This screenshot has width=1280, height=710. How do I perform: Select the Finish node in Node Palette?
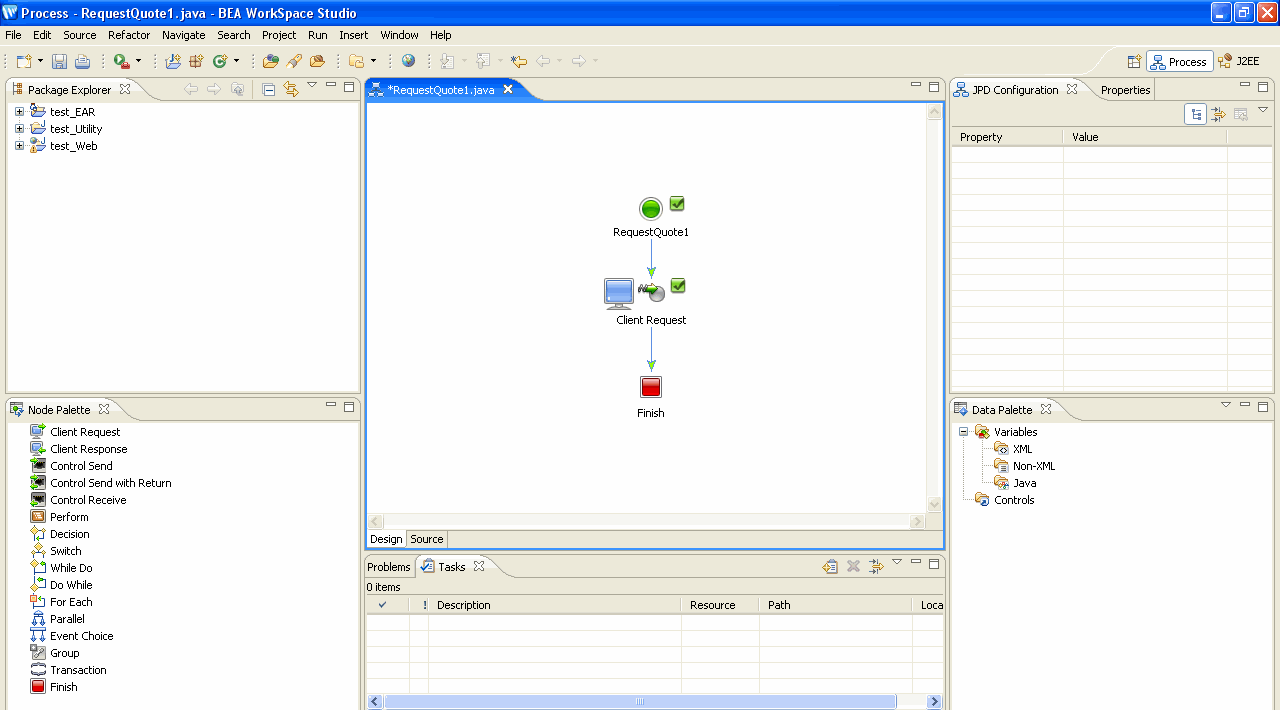63,686
